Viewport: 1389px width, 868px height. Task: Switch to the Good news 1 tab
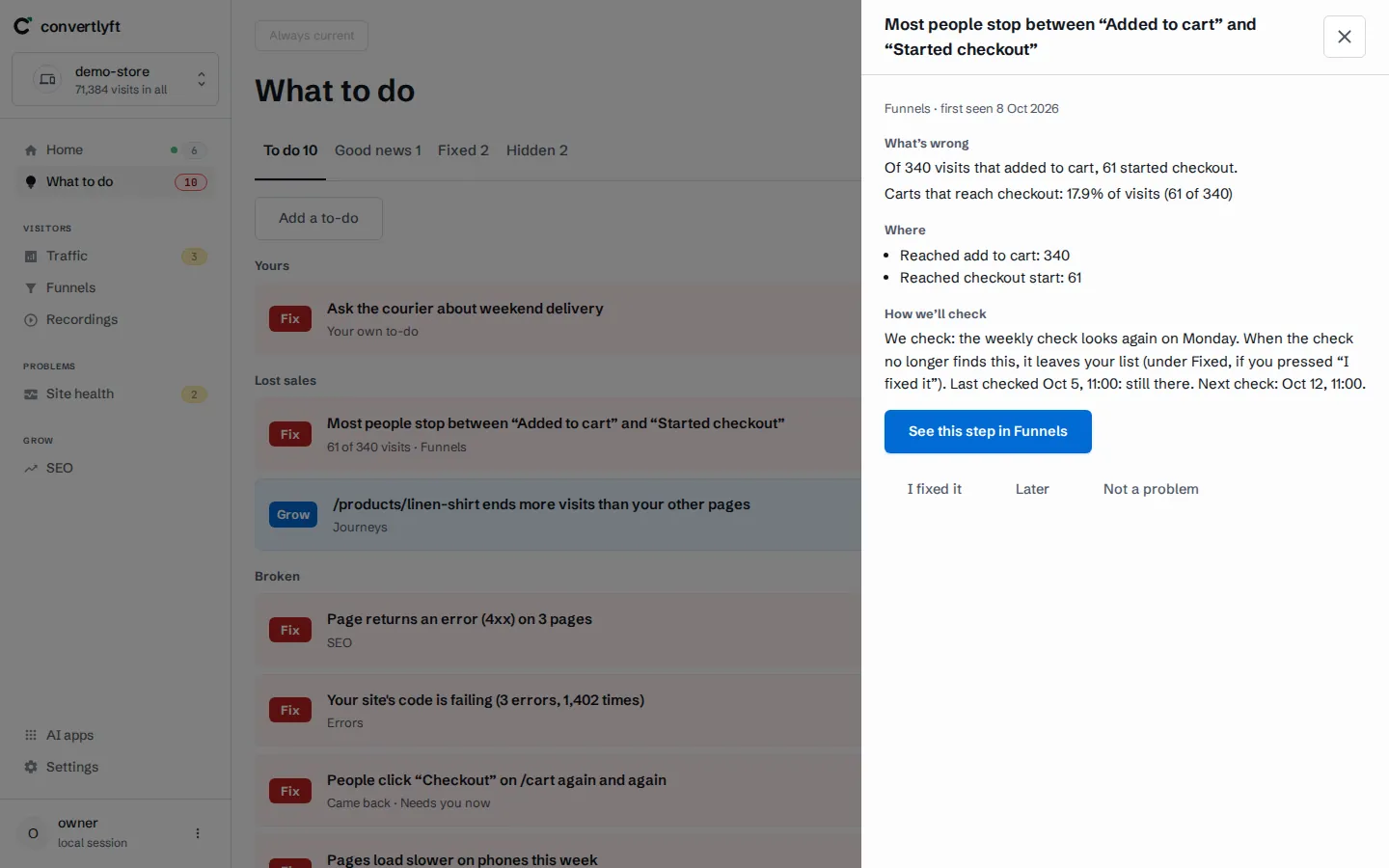(378, 150)
